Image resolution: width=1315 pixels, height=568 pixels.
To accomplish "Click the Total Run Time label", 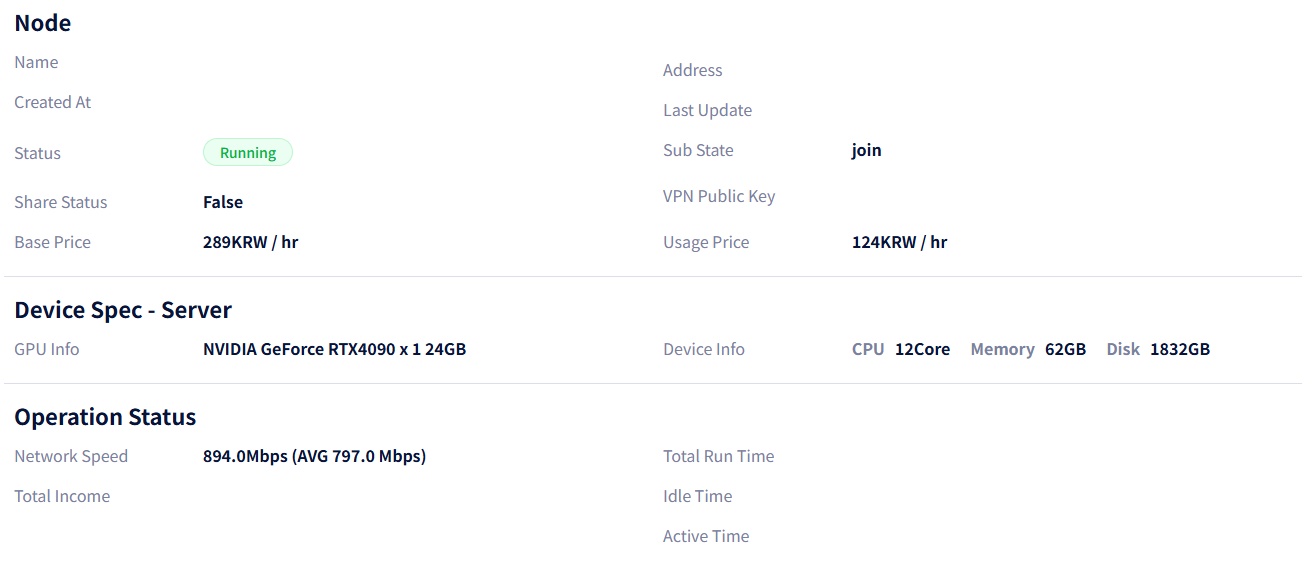I will point(718,456).
